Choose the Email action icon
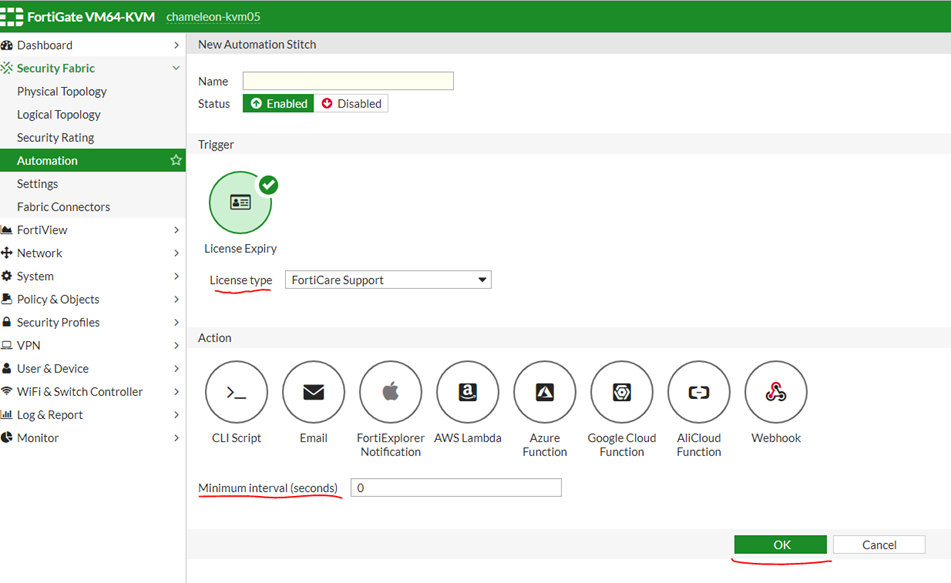This screenshot has width=951, height=583. pyautogui.click(x=314, y=392)
